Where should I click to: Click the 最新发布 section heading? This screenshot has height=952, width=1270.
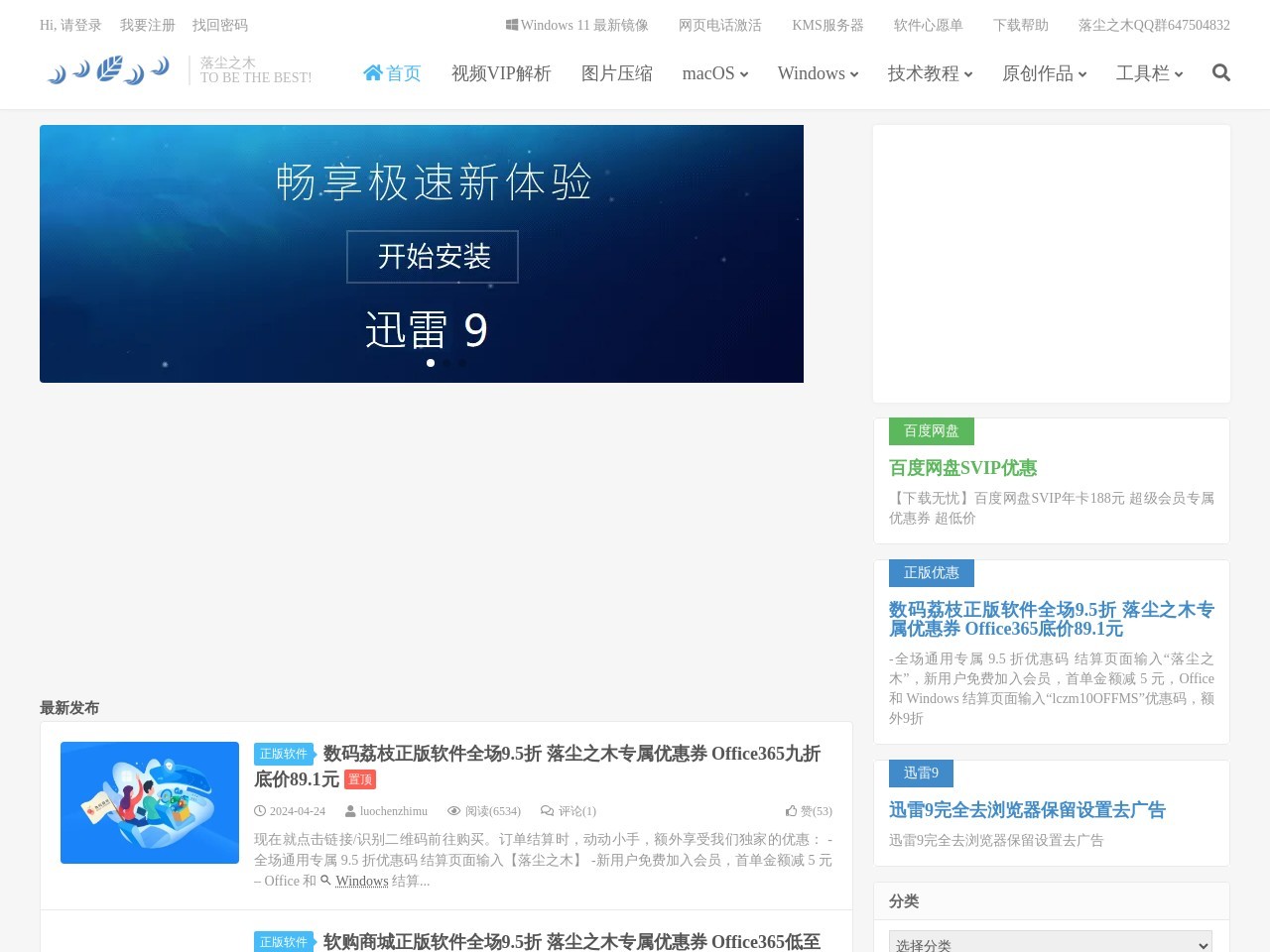click(x=69, y=708)
